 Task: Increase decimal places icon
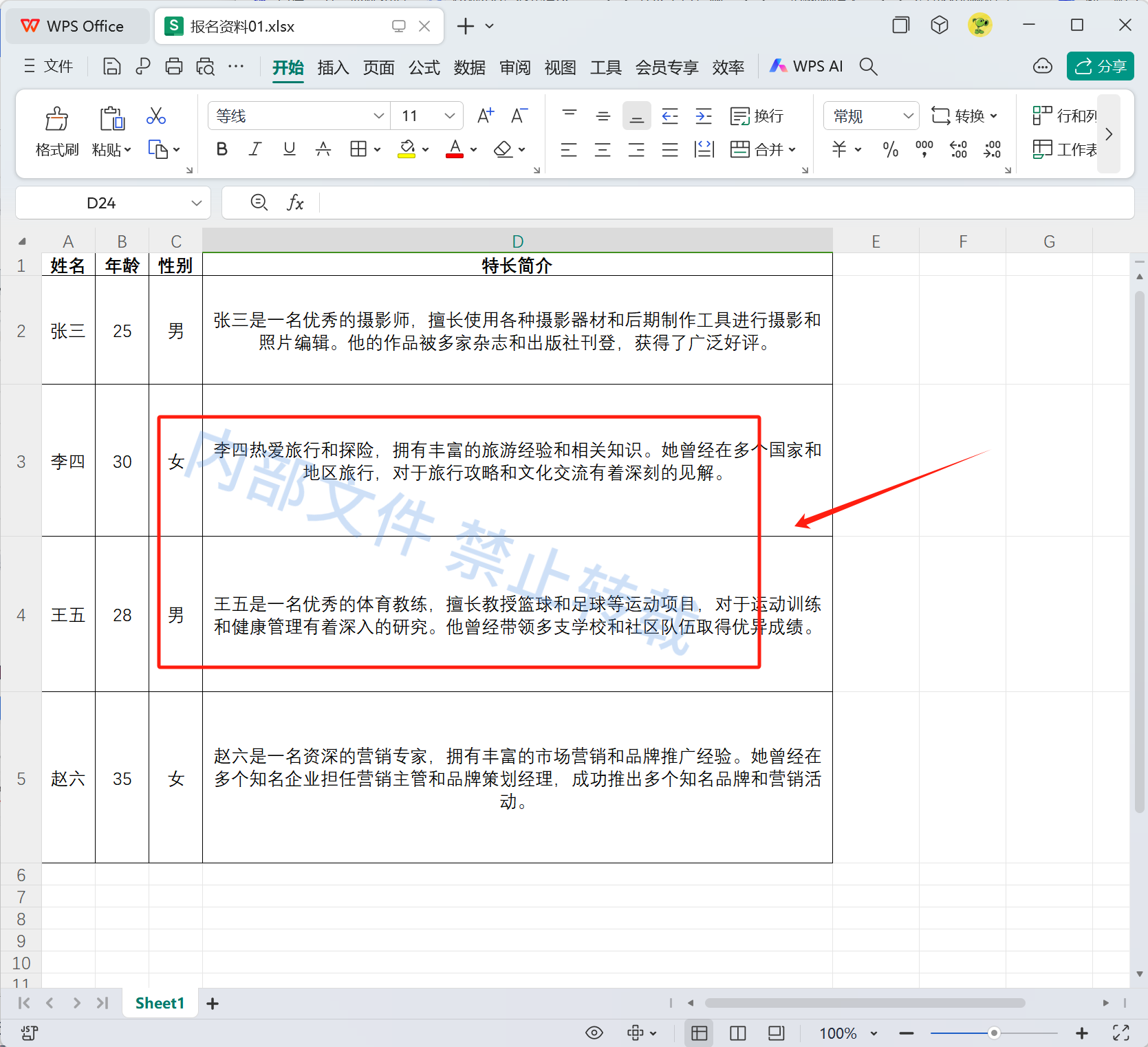pos(958,149)
